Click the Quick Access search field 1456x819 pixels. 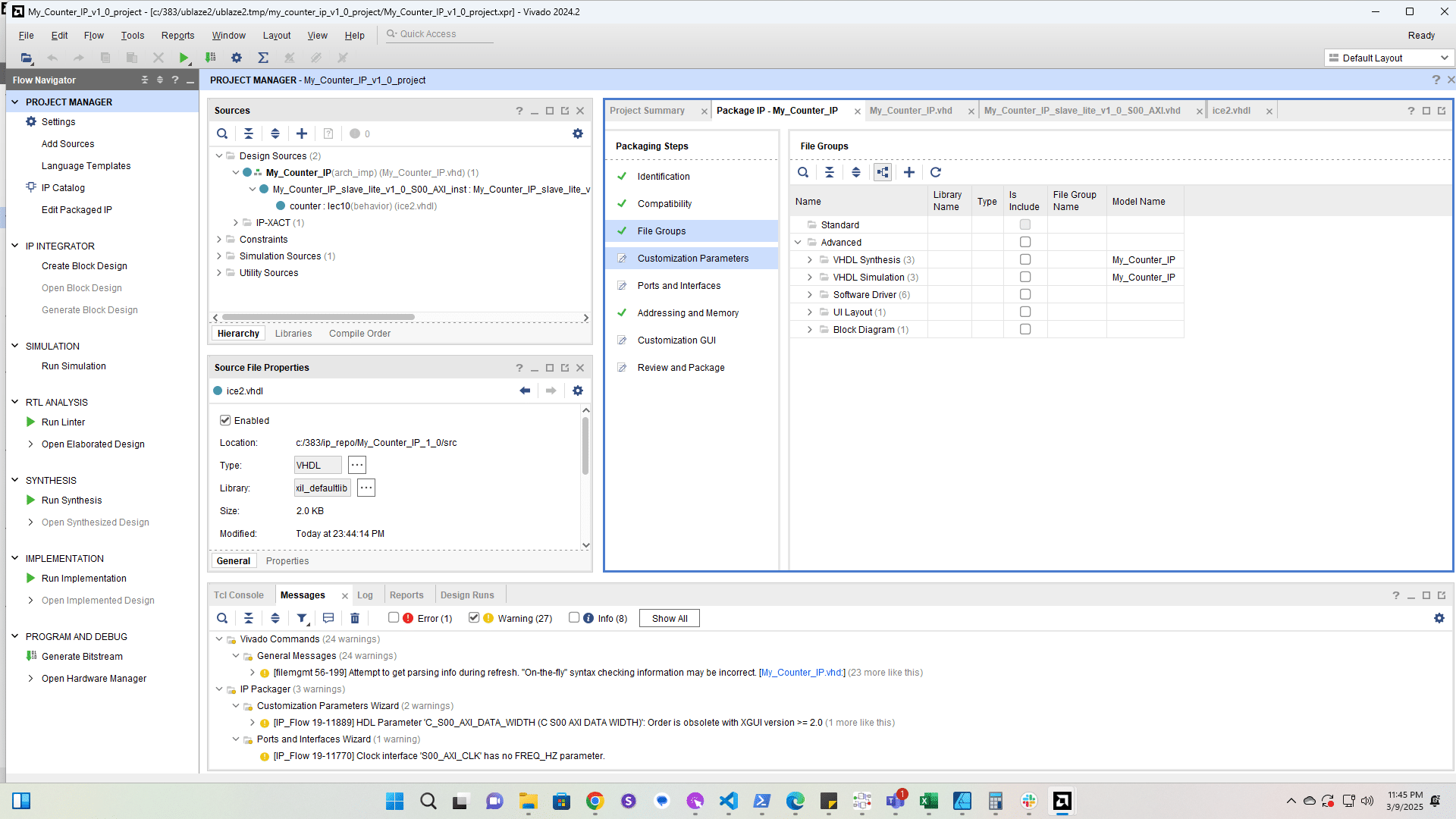440,34
